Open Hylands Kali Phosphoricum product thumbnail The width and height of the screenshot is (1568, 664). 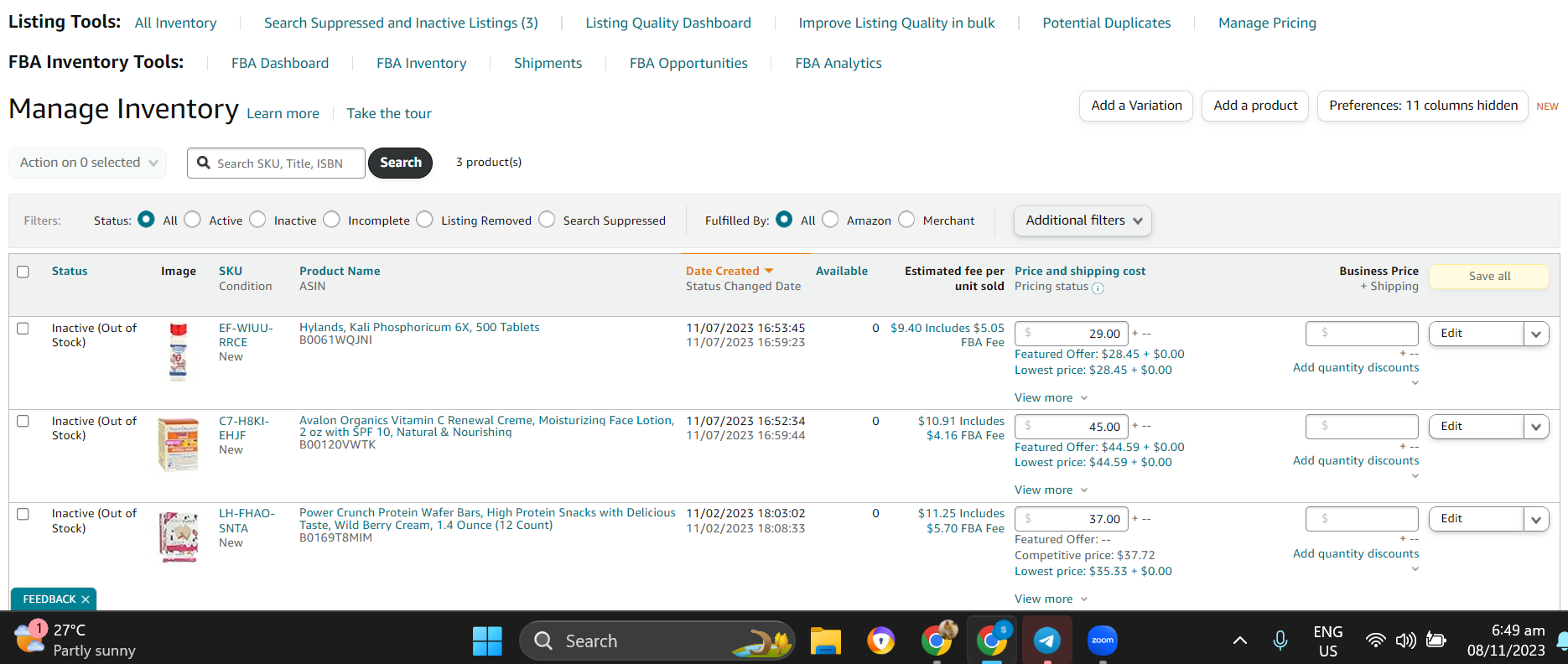coord(178,352)
